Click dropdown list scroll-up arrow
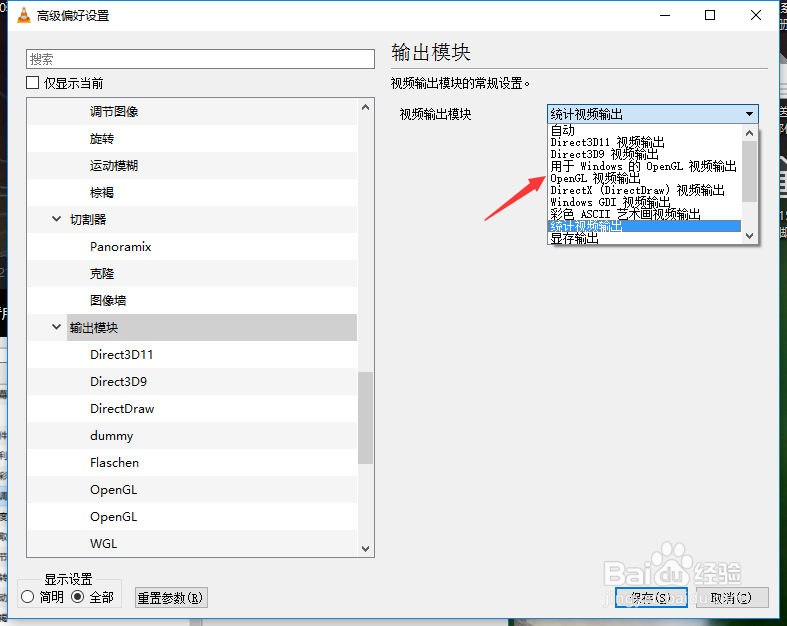This screenshot has height=626, width=787. pos(749,133)
